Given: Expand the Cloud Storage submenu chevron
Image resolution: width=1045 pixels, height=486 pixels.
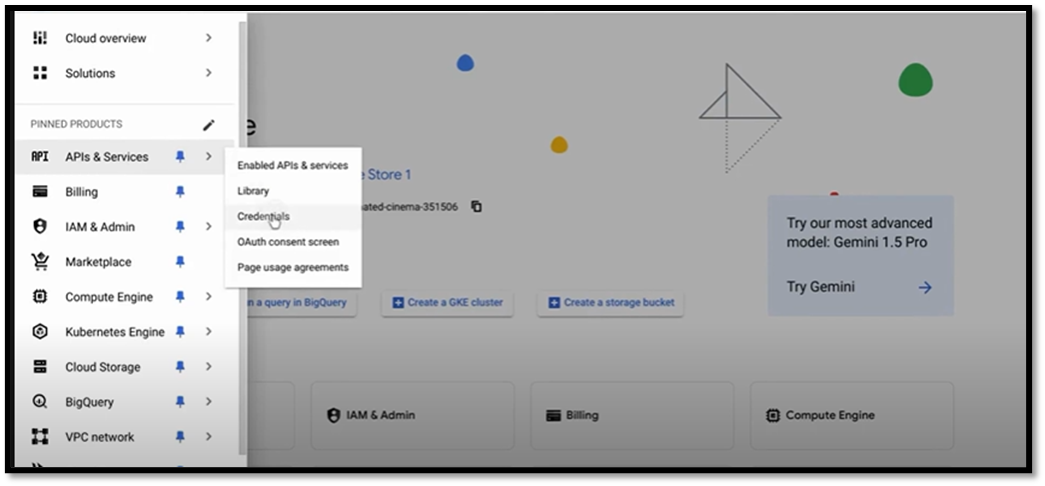Looking at the screenshot, I should [x=209, y=367].
